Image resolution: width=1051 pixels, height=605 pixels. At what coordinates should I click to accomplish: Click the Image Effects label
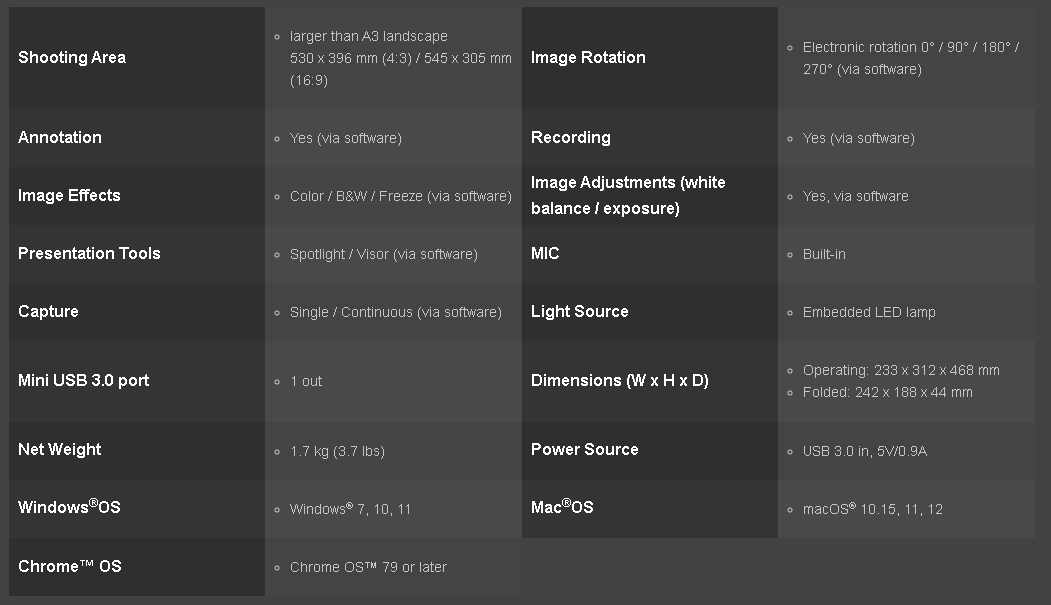click(69, 196)
